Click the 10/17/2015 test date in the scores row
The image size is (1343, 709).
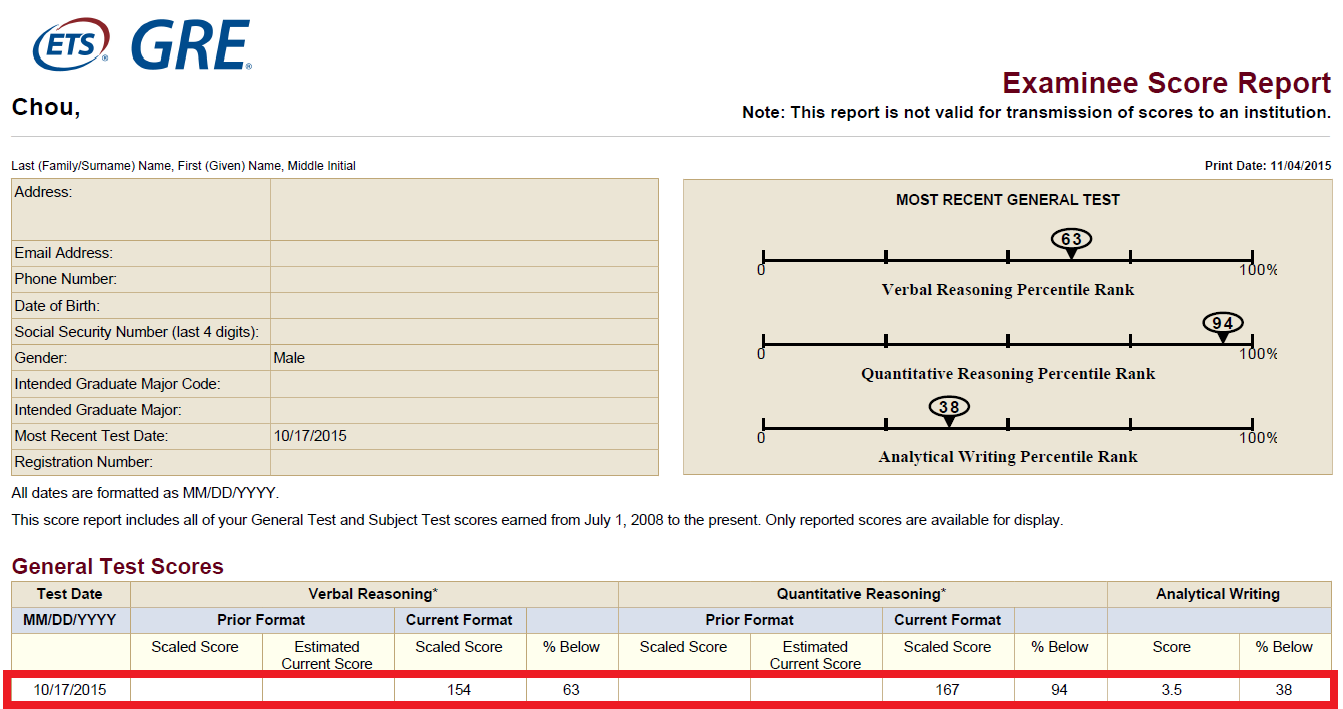pyautogui.click(x=70, y=690)
